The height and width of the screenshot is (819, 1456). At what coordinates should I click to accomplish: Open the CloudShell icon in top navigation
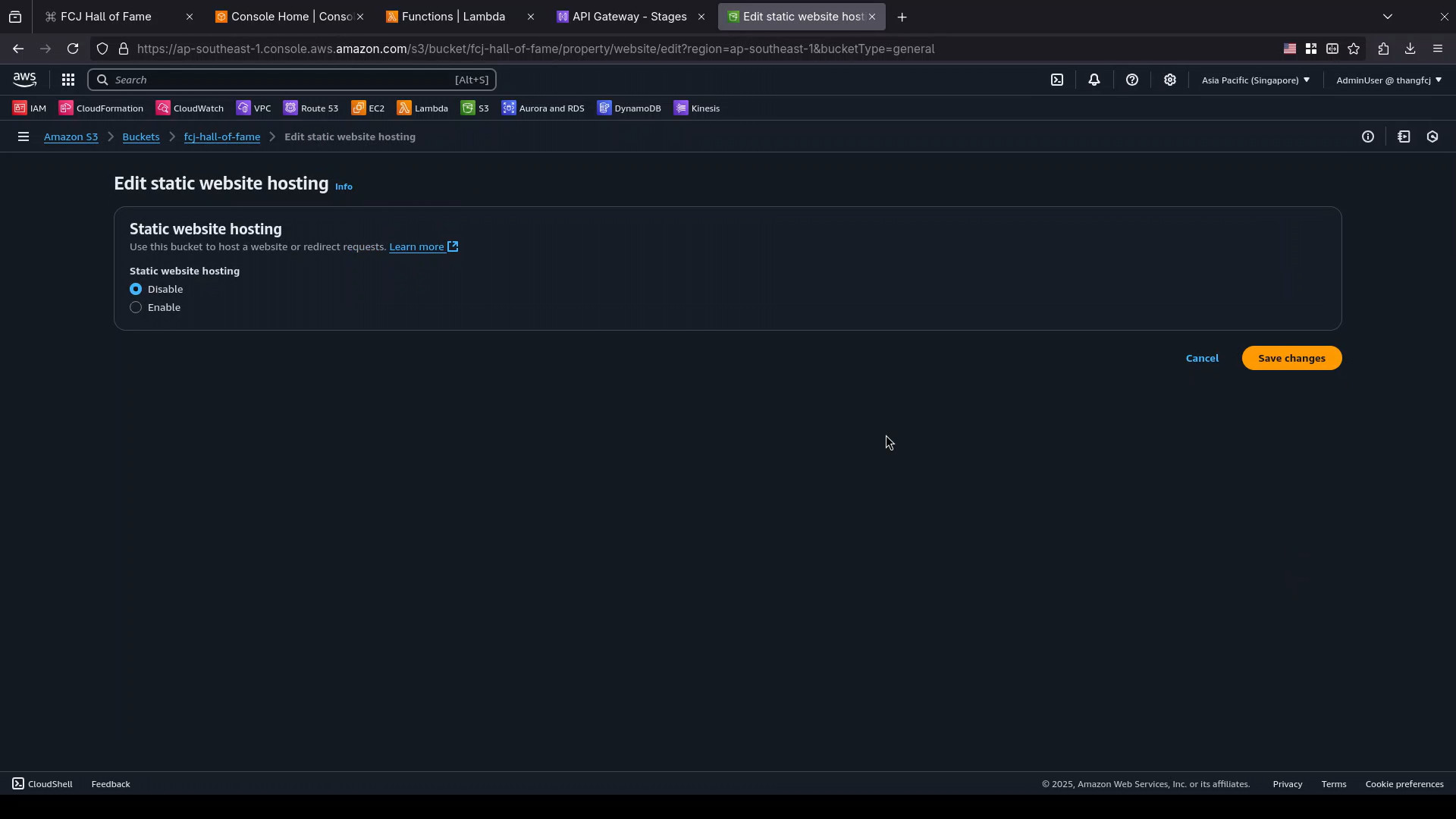(x=1057, y=80)
